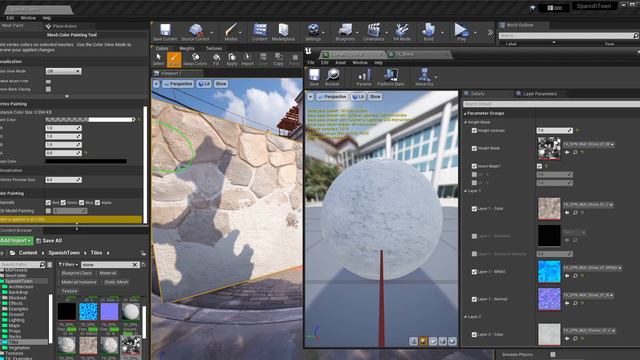Select the Textures tab in Mesh Paint
The height and width of the screenshot is (360, 640).
214,49
